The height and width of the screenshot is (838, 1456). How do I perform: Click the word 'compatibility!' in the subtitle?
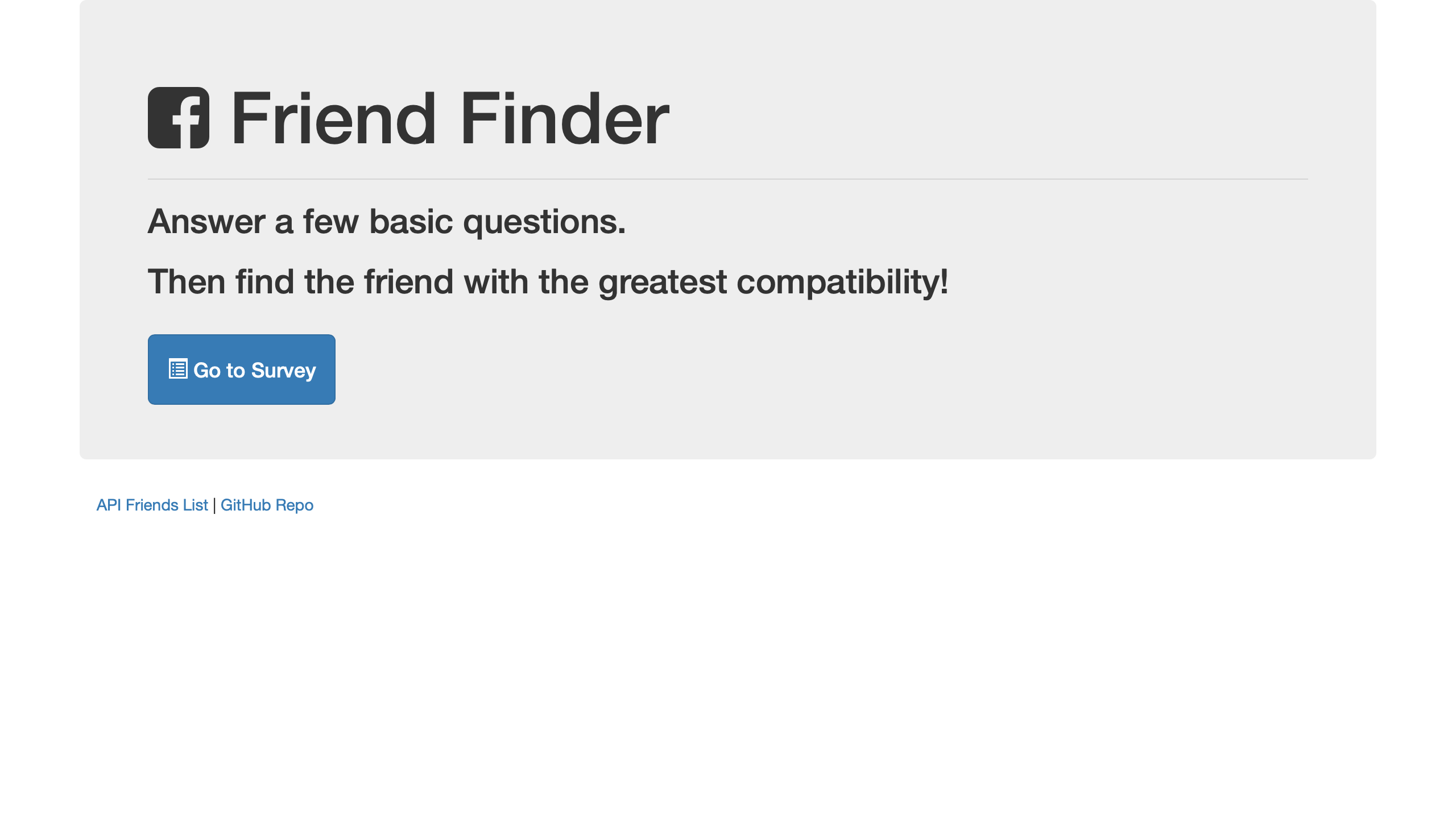pyautogui.click(x=842, y=283)
